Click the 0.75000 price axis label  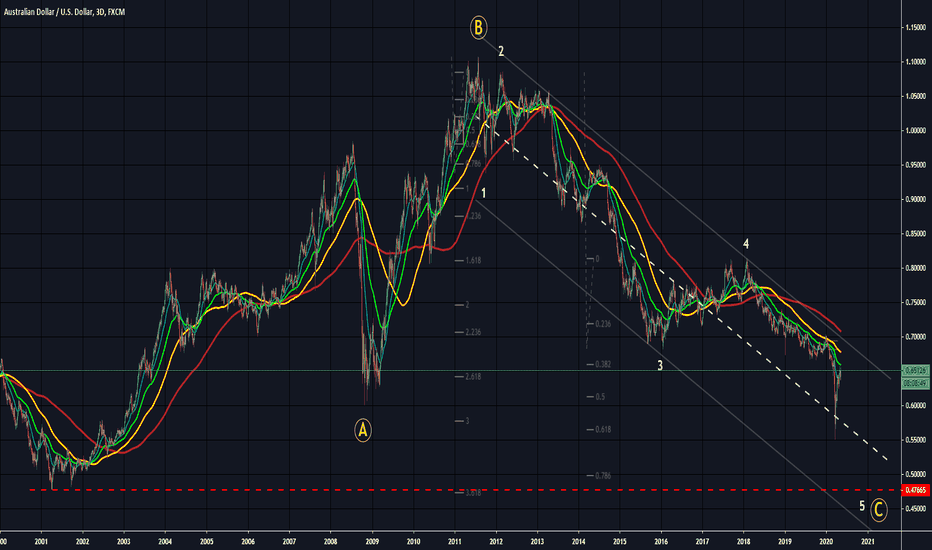pyautogui.click(x=915, y=303)
